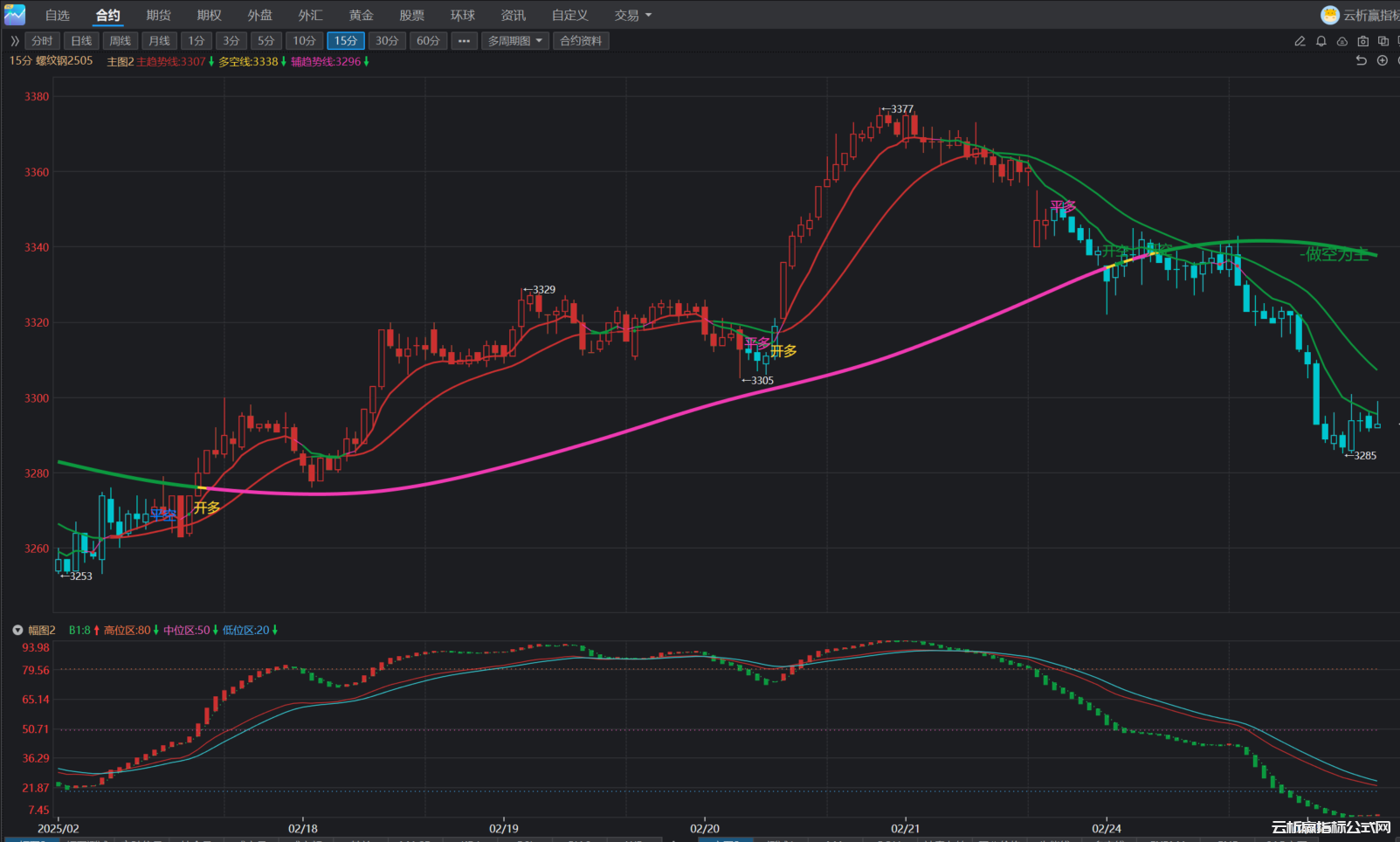1400x842 pixels.
Task: Click the 做空为主 signal label
Action: 1334,254
